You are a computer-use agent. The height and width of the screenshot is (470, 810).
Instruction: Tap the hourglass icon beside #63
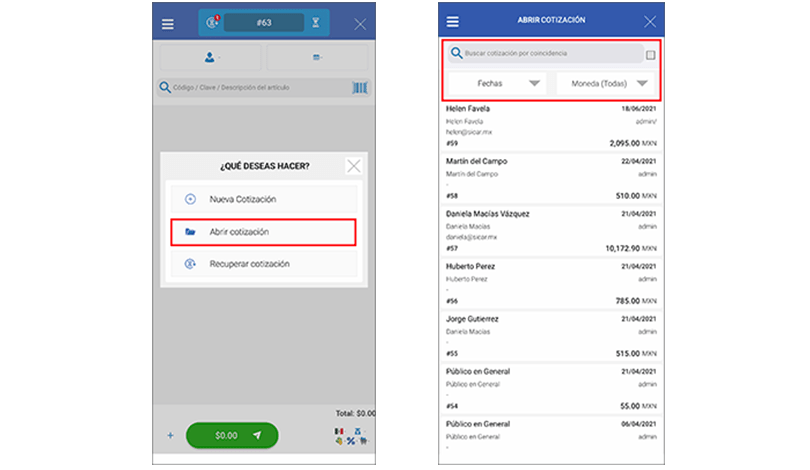pos(316,23)
